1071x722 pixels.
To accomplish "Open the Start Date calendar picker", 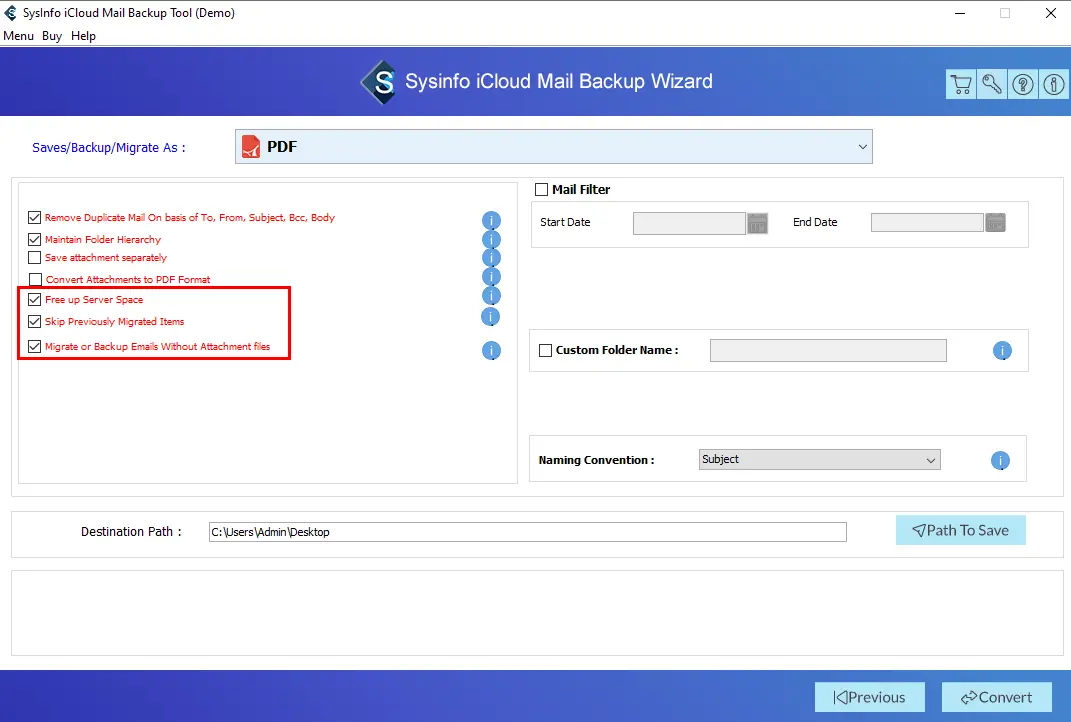I will tap(757, 223).
